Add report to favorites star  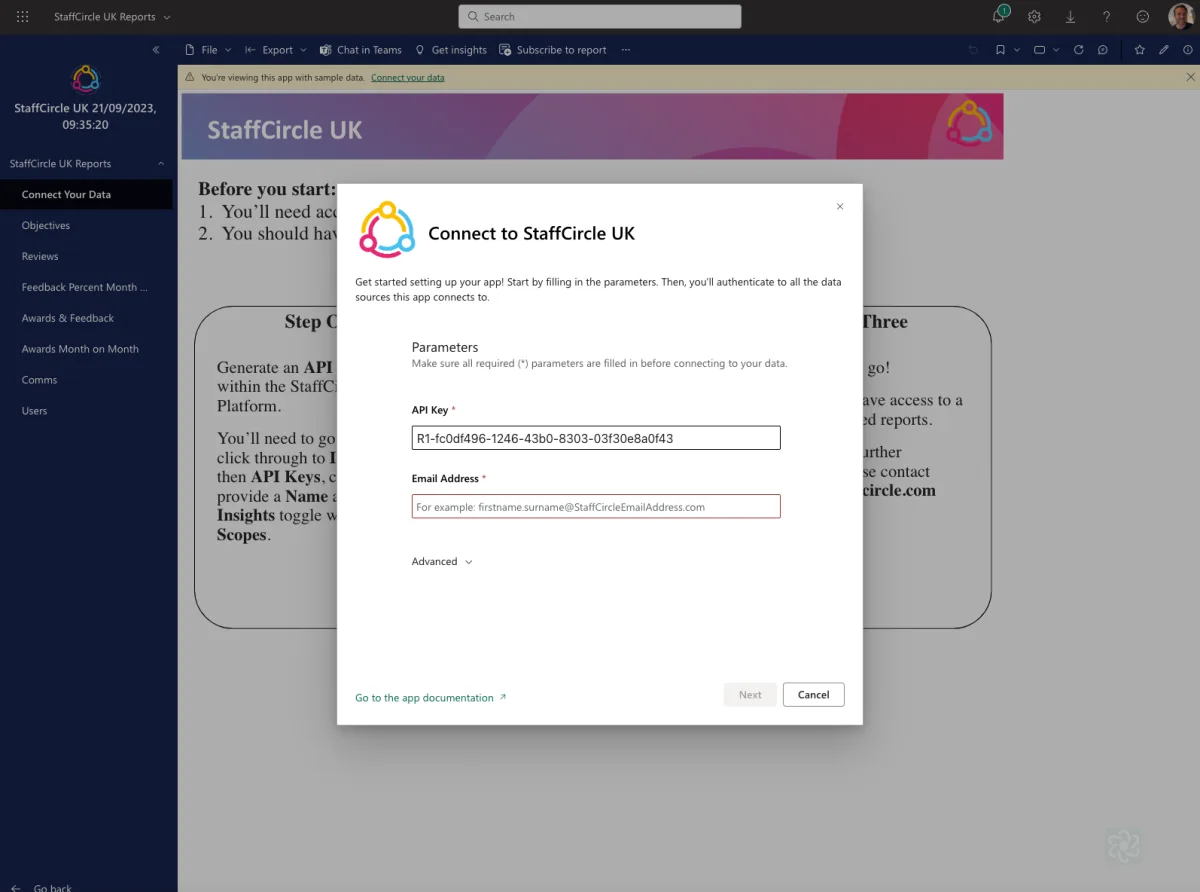click(x=1139, y=50)
